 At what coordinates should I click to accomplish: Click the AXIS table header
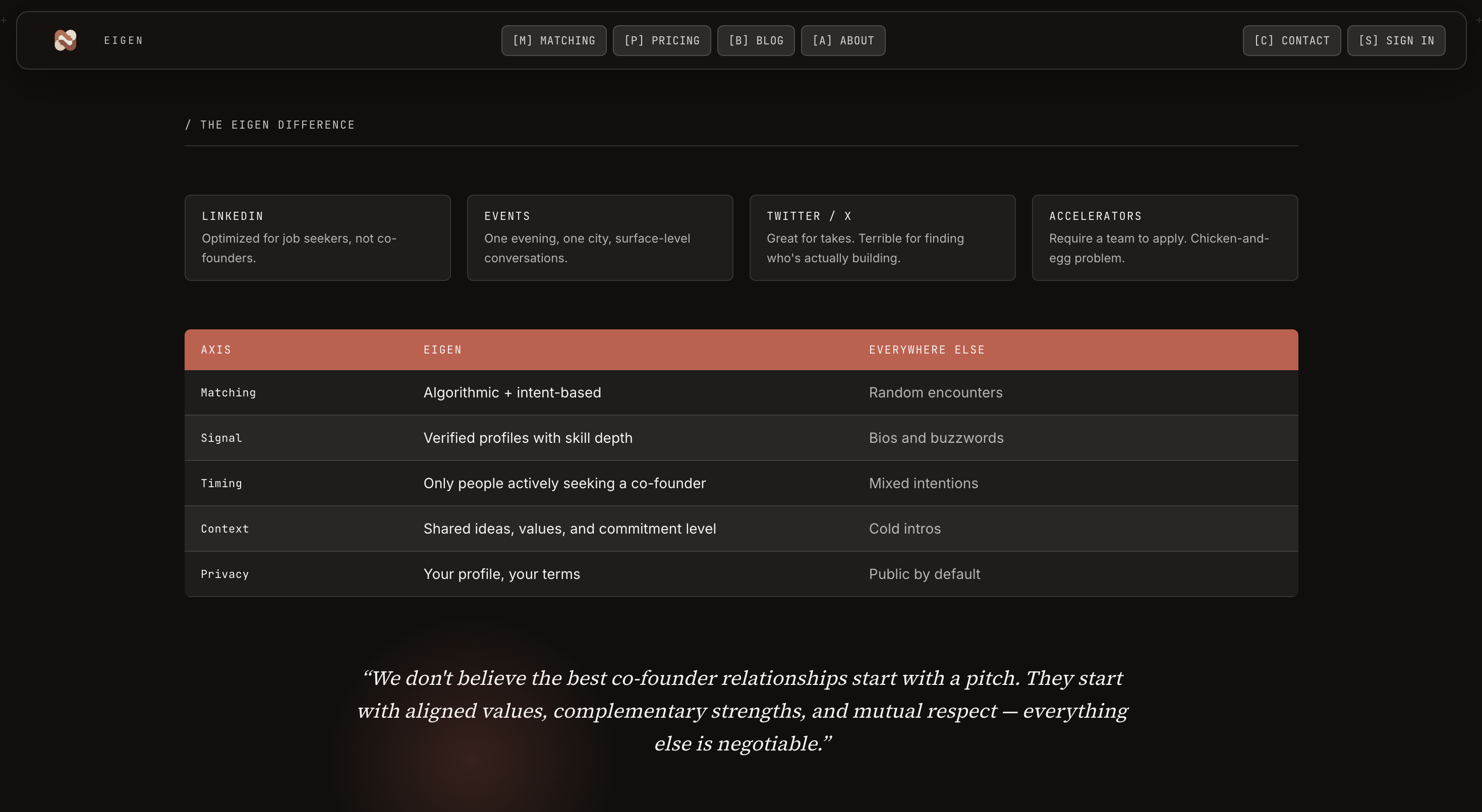216,350
